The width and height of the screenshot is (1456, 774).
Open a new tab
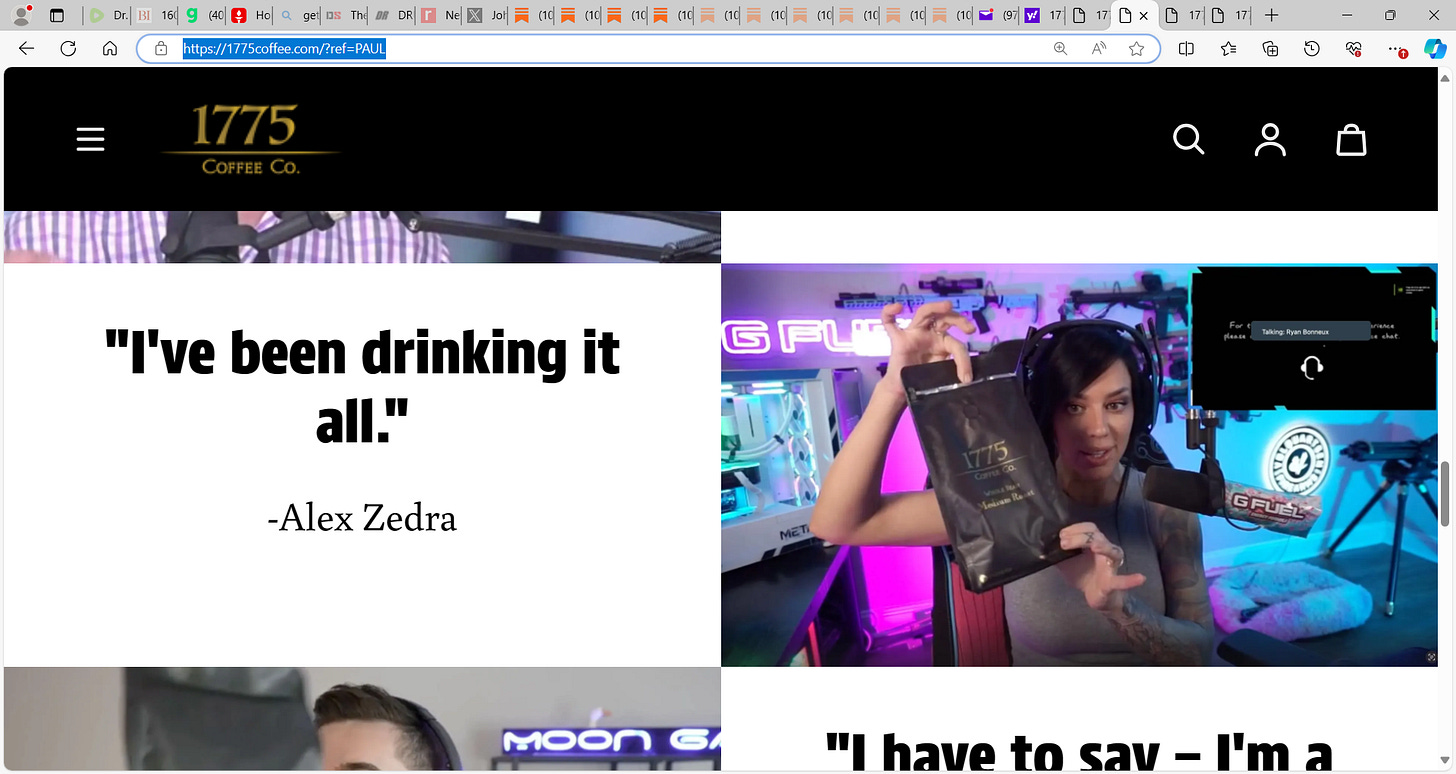1271,16
